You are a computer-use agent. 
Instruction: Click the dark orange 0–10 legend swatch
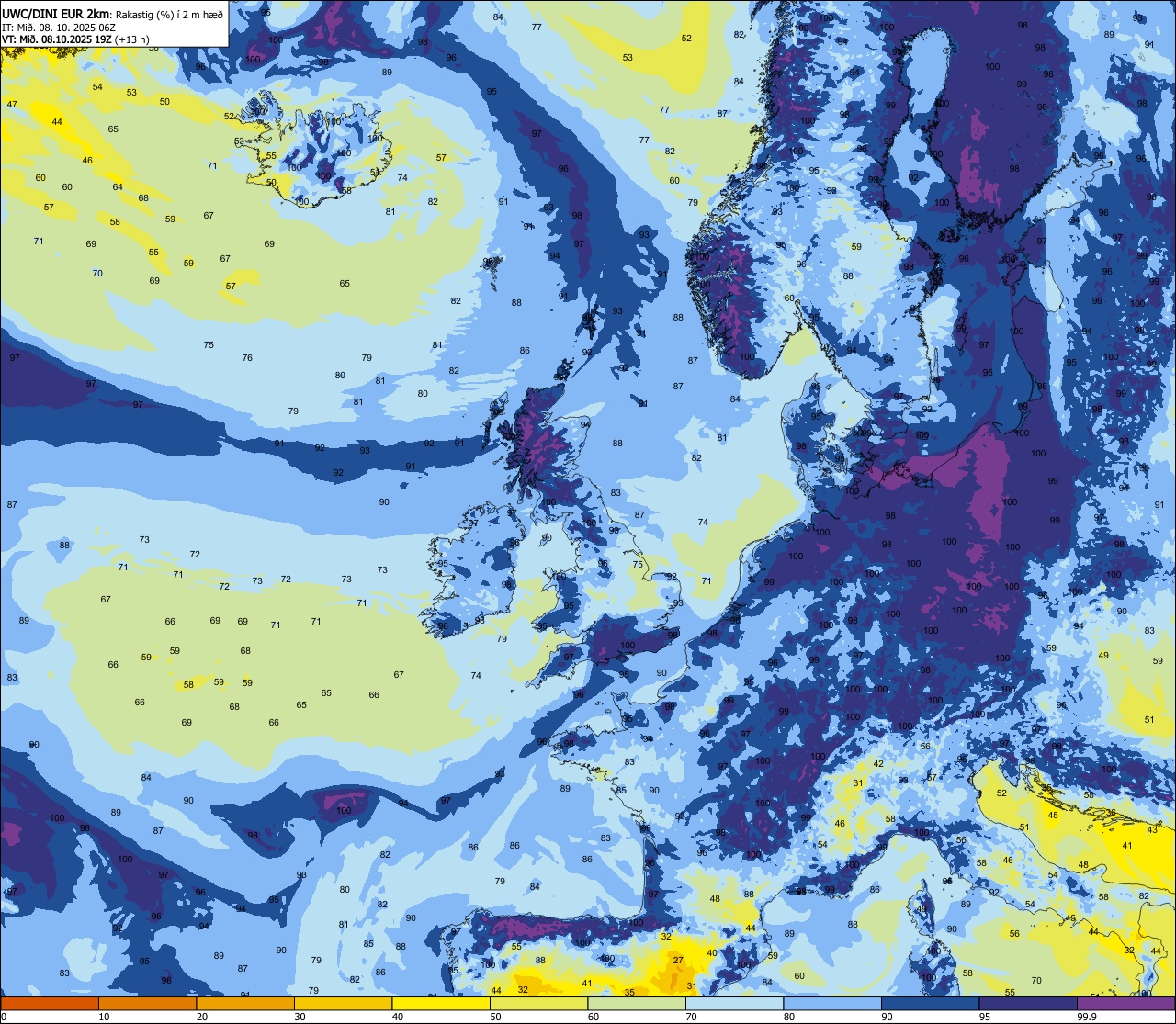(x=50, y=1004)
